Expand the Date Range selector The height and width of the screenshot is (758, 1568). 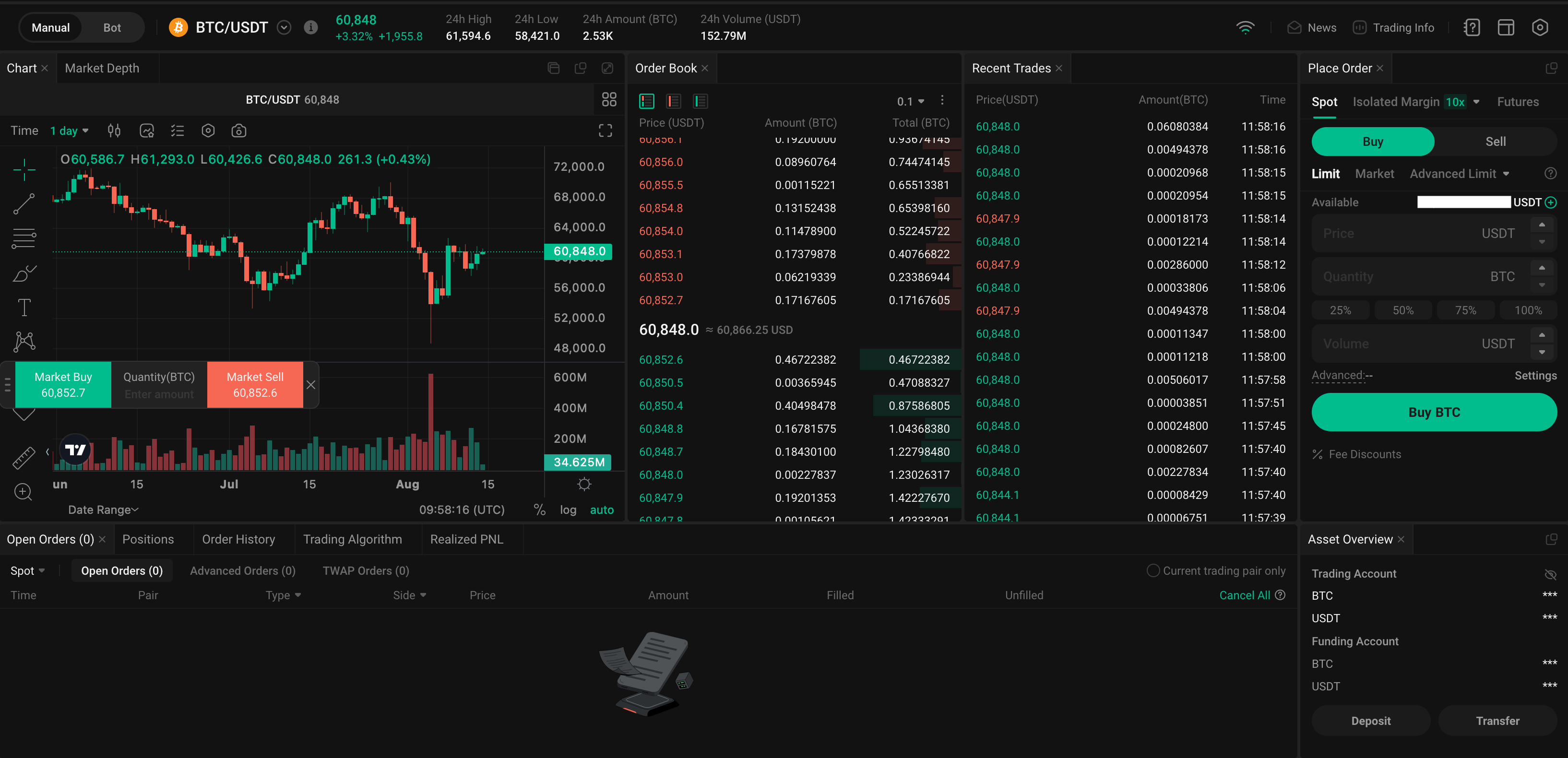104,509
